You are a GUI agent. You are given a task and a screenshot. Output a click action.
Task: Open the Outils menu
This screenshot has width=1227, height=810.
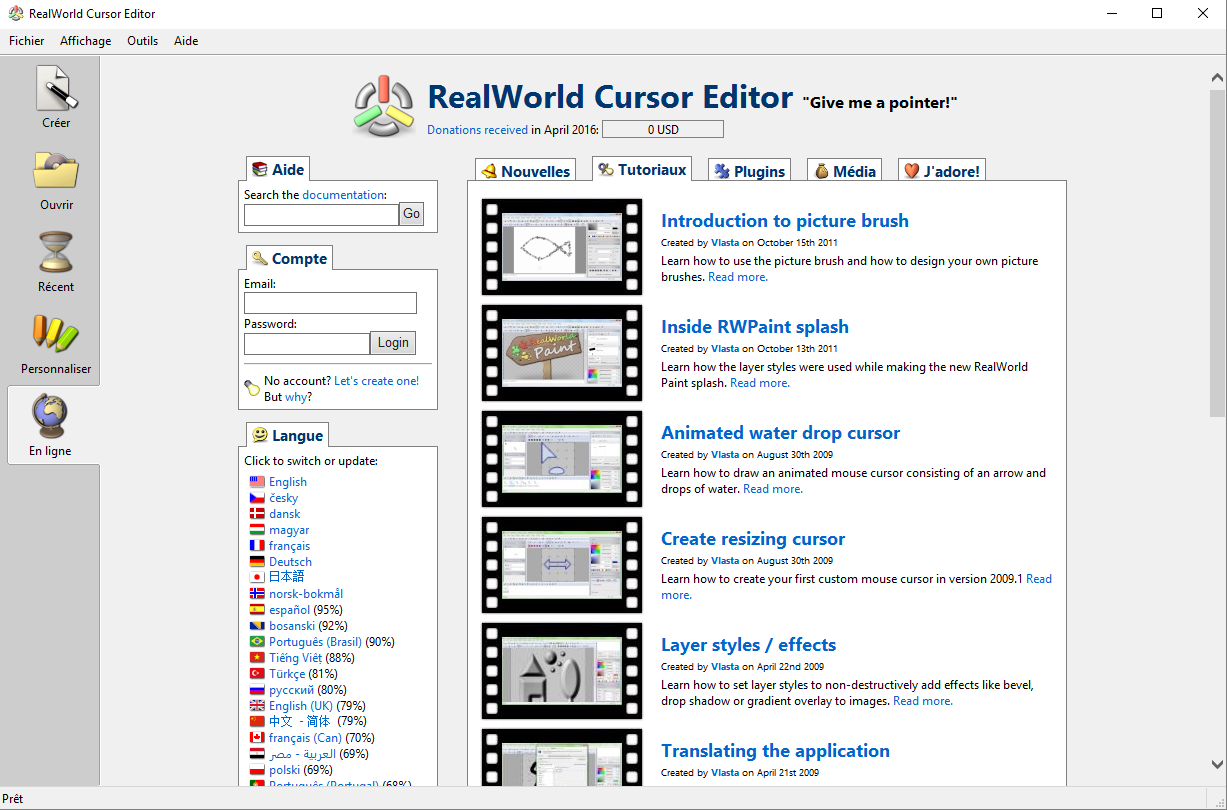click(x=142, y=41)
